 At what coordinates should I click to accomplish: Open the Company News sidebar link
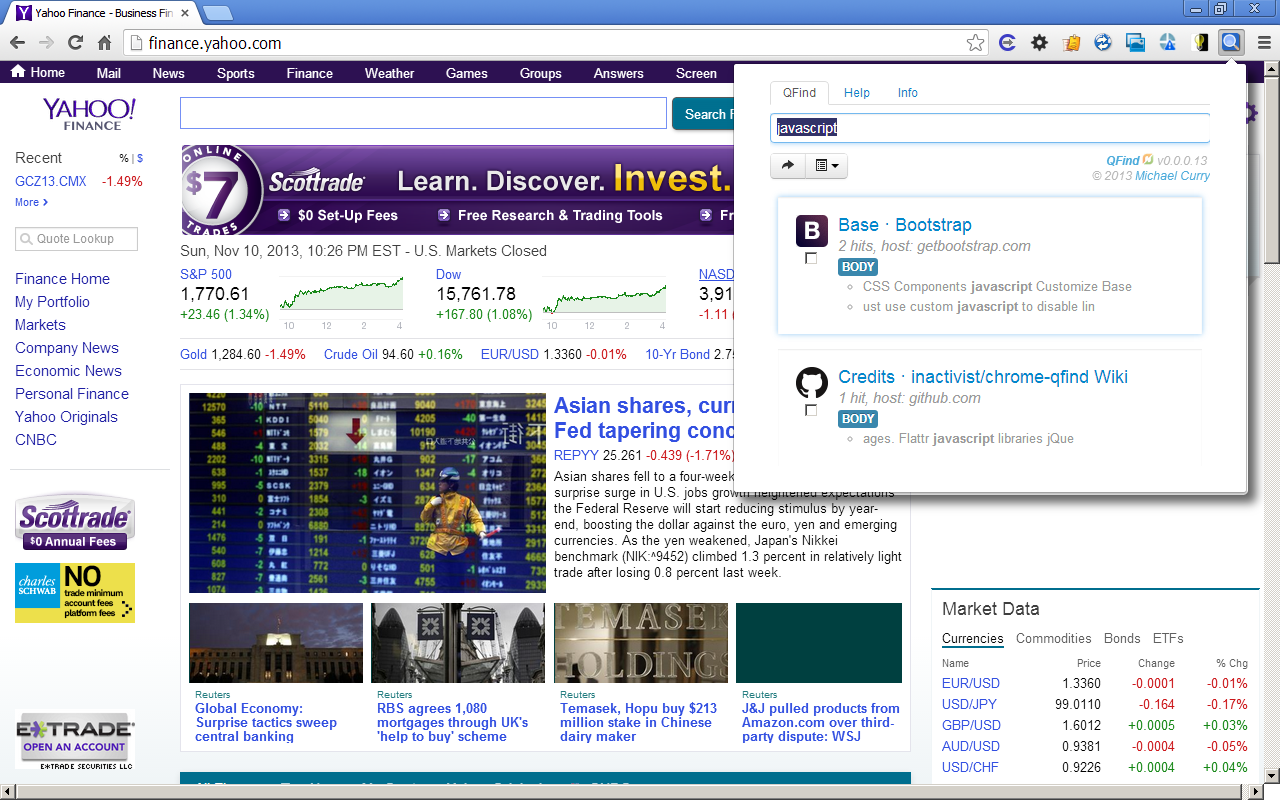tap(67, 348)
